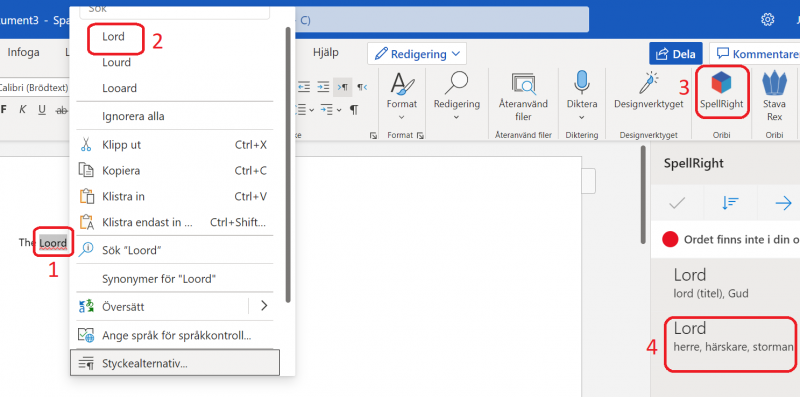Toggle strikethrough (ab) formatting
This screenshot has height=397, width=800.
click(61, 109)
